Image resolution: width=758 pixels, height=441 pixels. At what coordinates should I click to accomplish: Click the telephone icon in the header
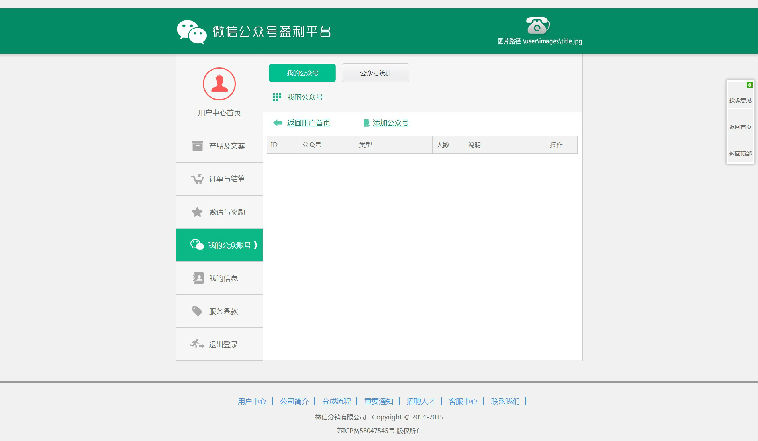coord(538,26)
